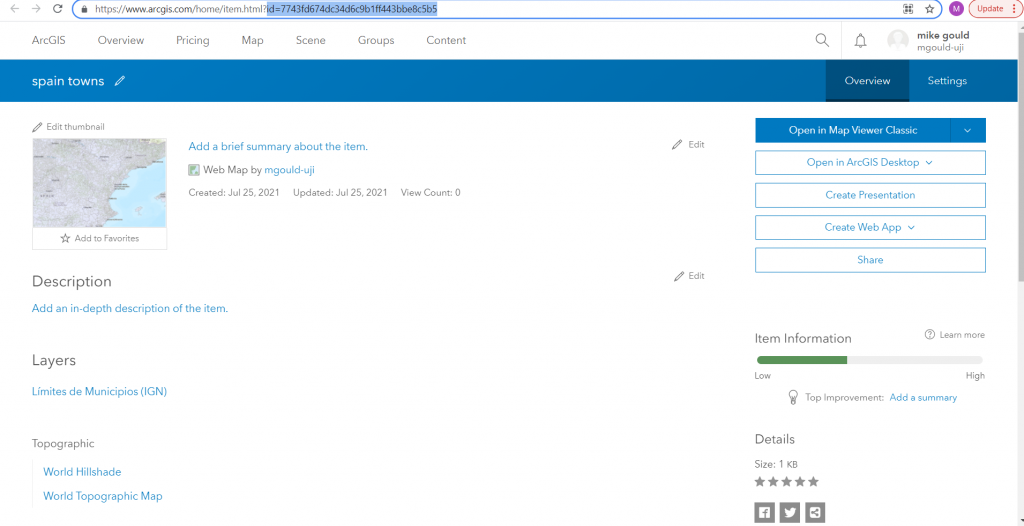Open the Scene menu item
The width and height of the screenshot is (1024, 526).
pos(311,41)
